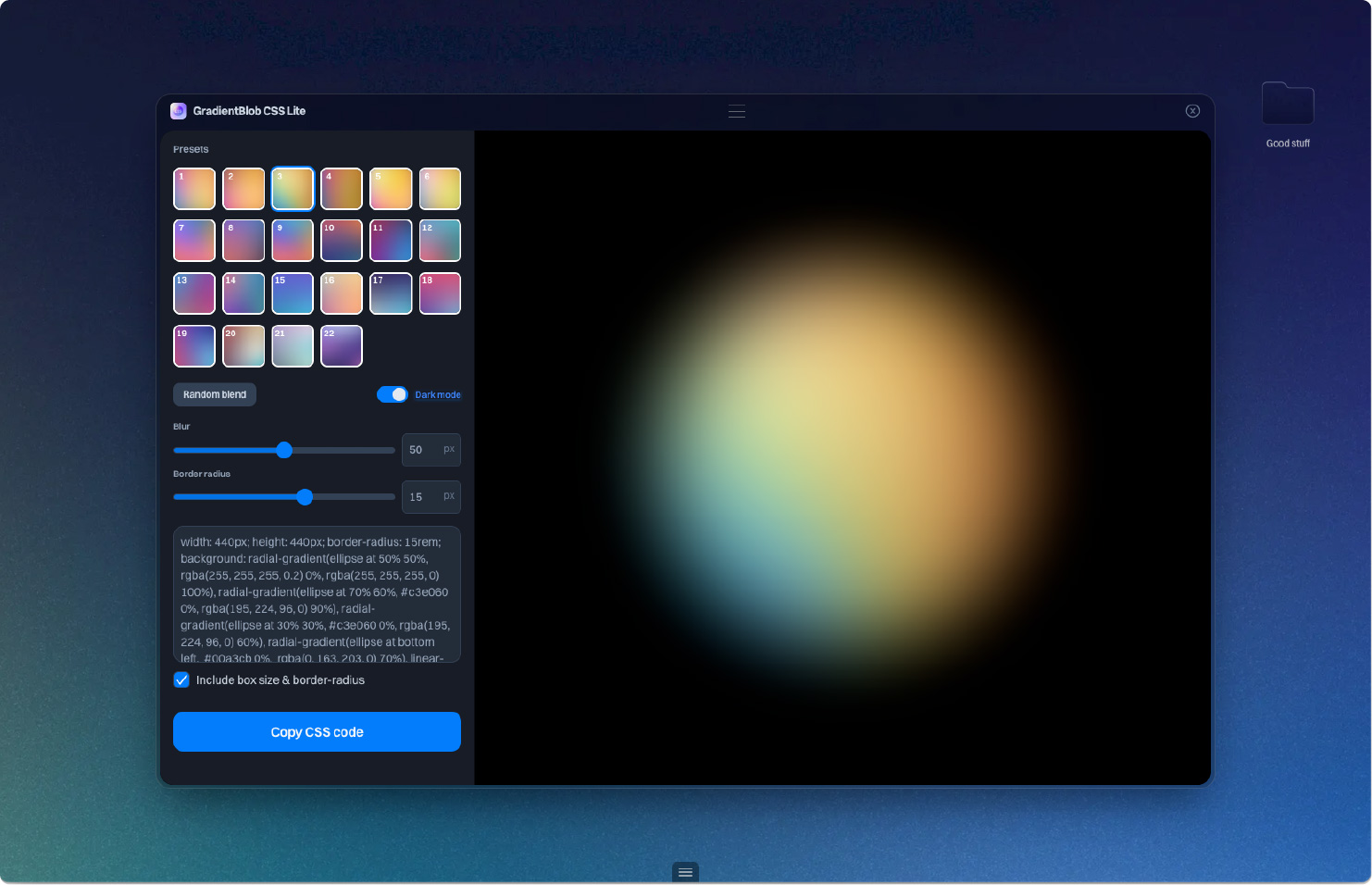Click the bottom dock menu handle
The width and height of the screenshot is (1372, 885).
685,872
